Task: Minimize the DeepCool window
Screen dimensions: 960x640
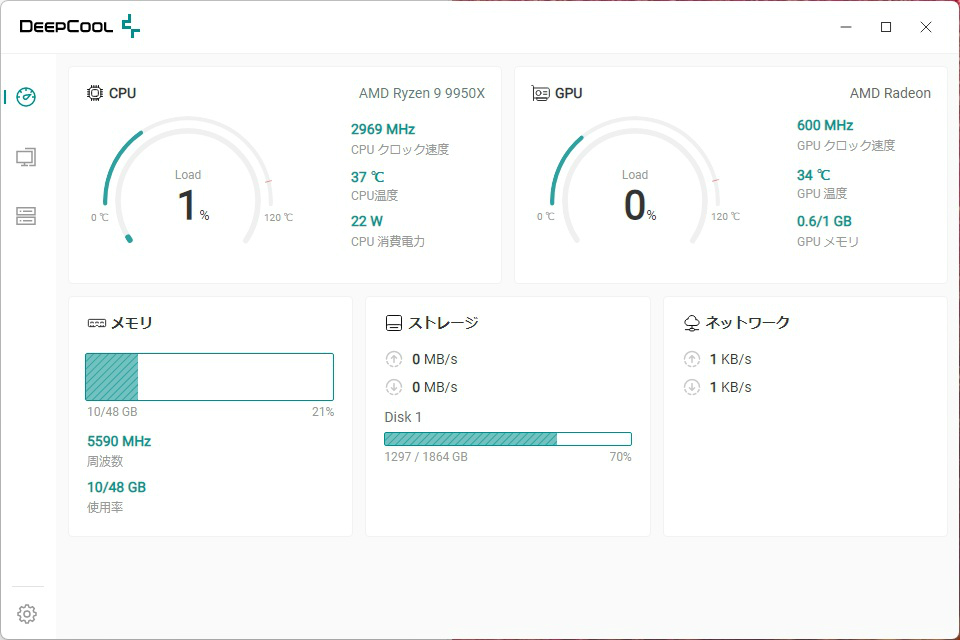Action: (x=845, y=27)
